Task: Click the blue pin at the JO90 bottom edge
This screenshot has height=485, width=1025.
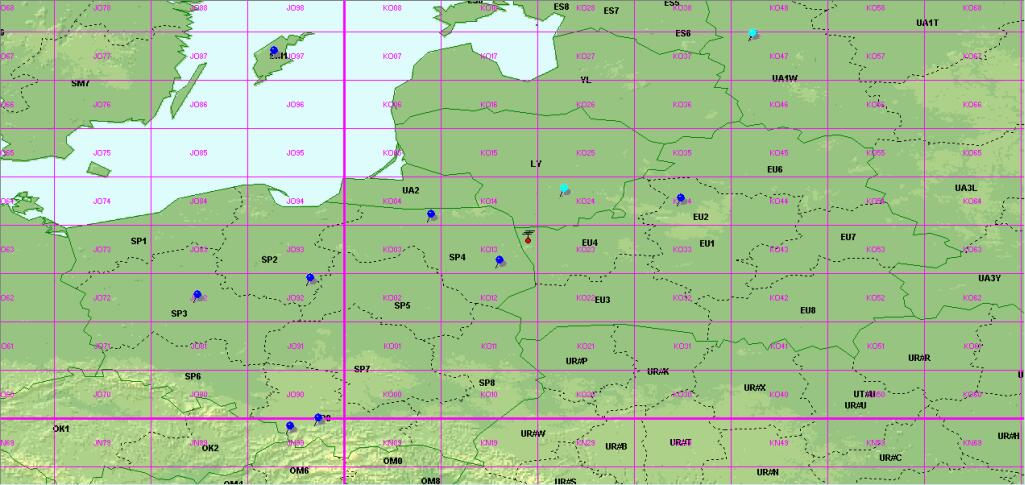Action: (318, 418)
